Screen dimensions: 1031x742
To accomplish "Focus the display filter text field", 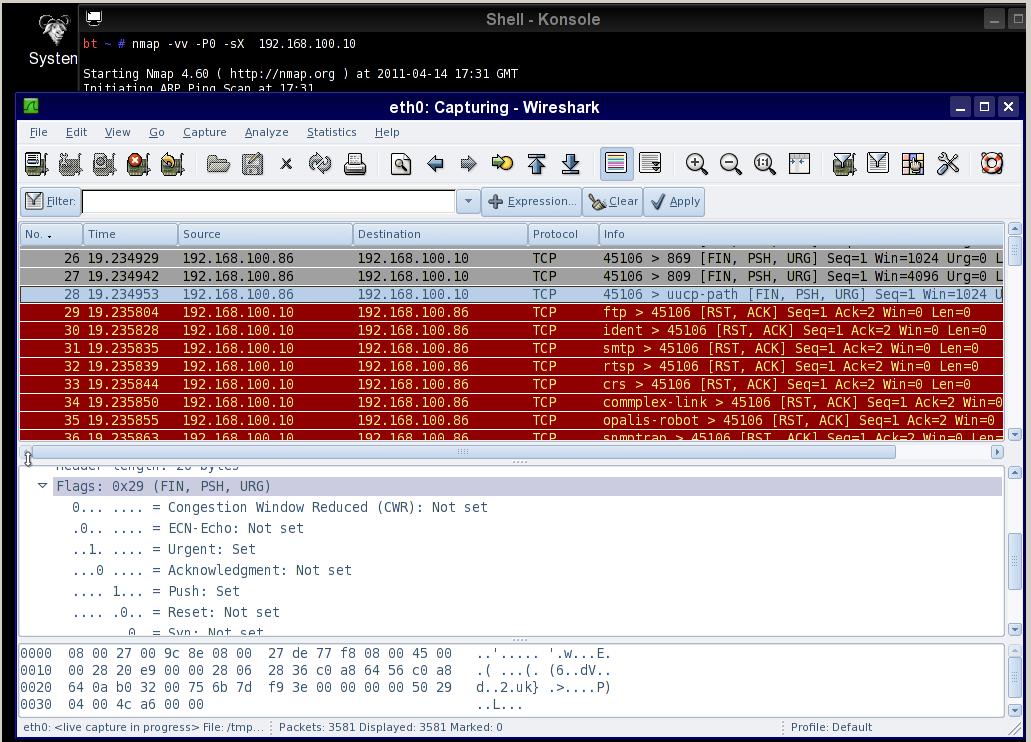I will tap(268, 201).
